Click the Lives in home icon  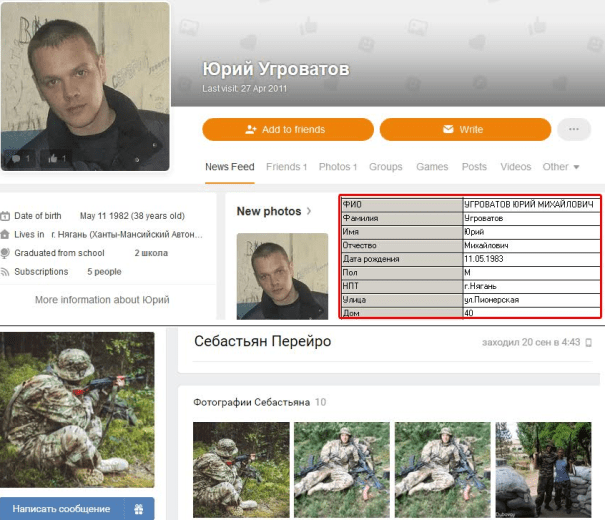pos(5,235)
